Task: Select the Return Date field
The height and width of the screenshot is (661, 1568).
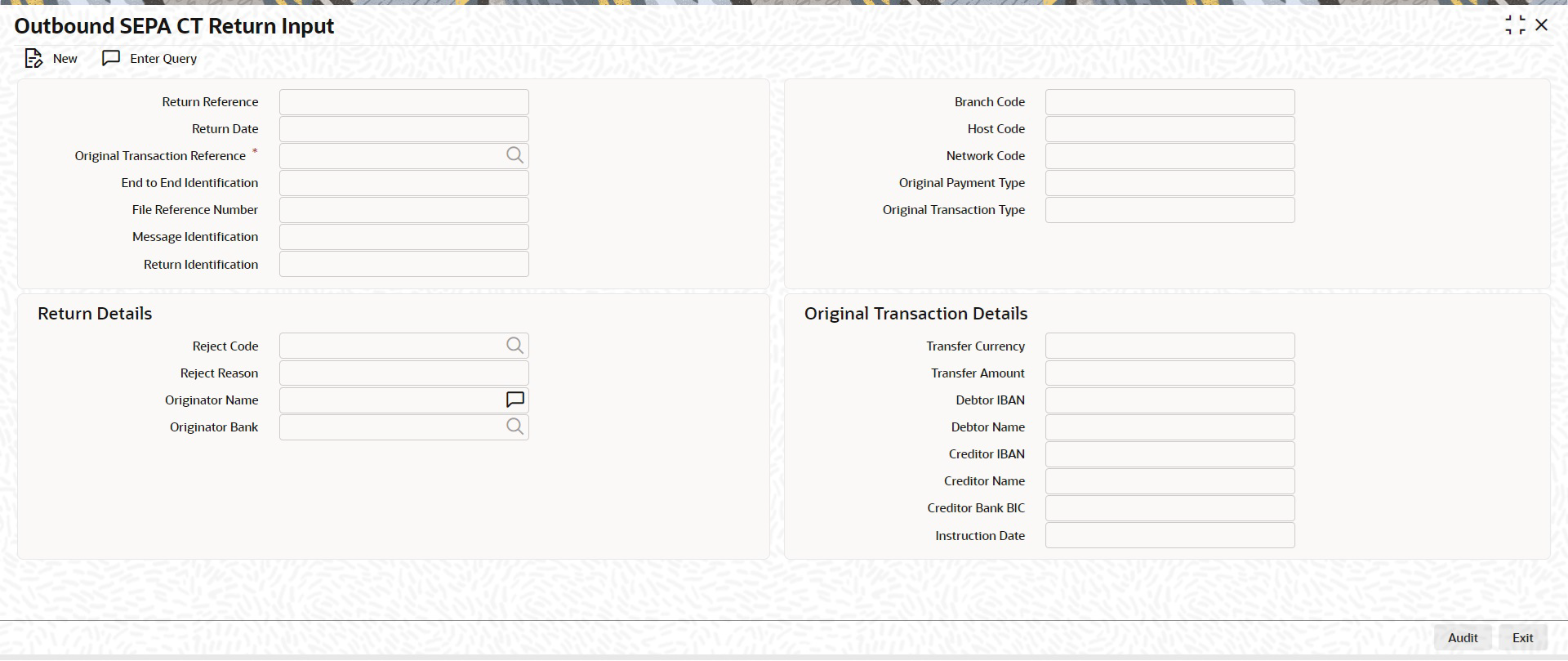Action: [404, 129]
